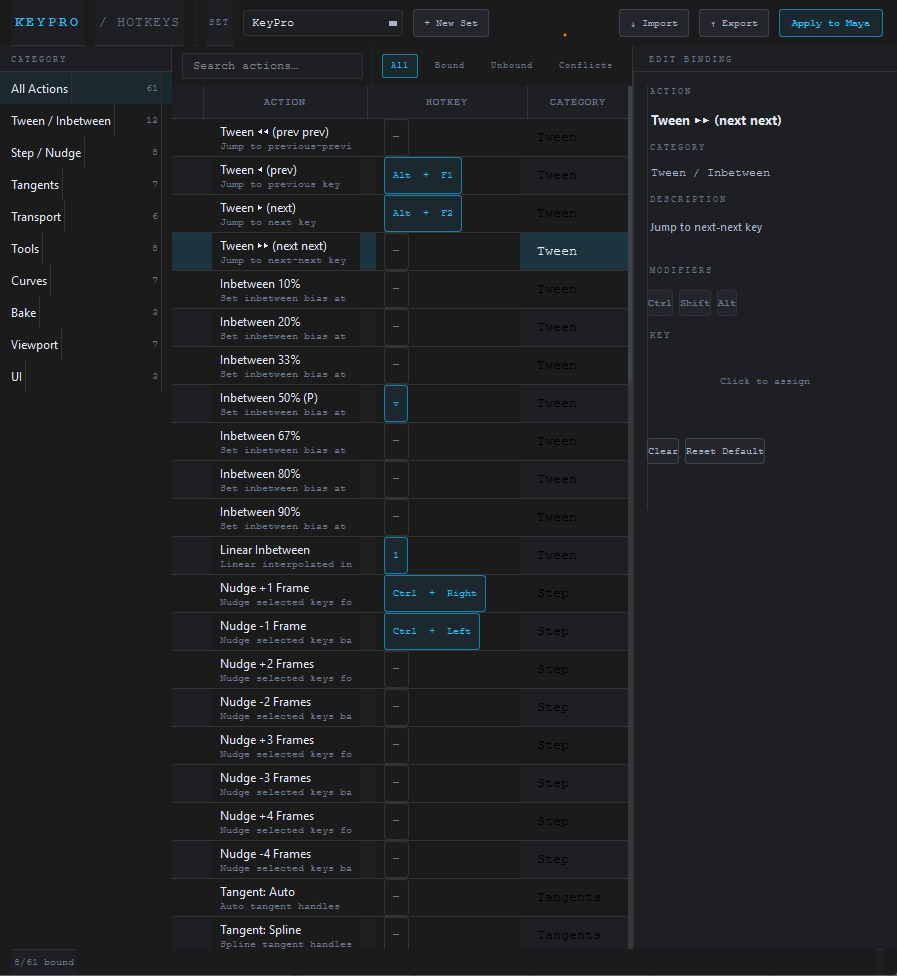This screenshot has width=897, height=976.
Task: Click empty hotkey cell for Nudge +2 Frames
Action: [x=396, y=670]
